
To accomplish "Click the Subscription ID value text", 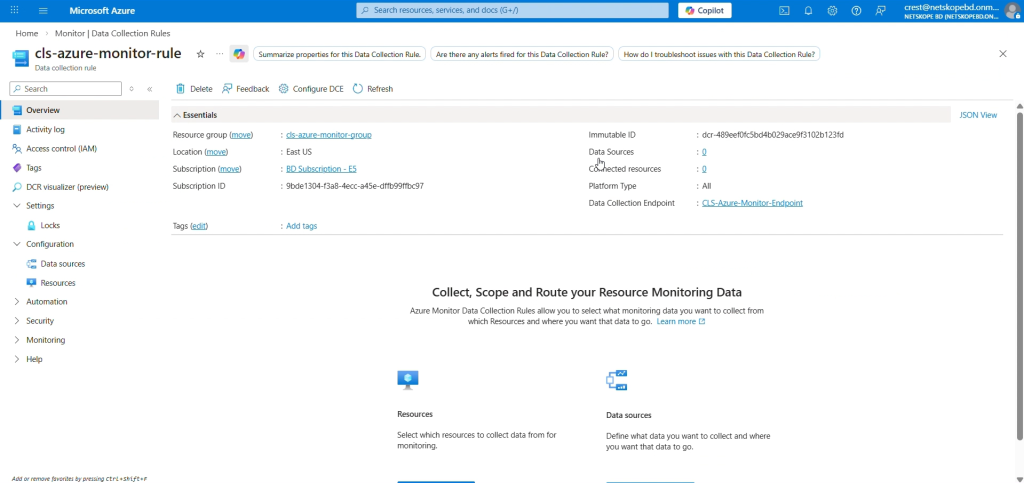I will coord(355,186).
